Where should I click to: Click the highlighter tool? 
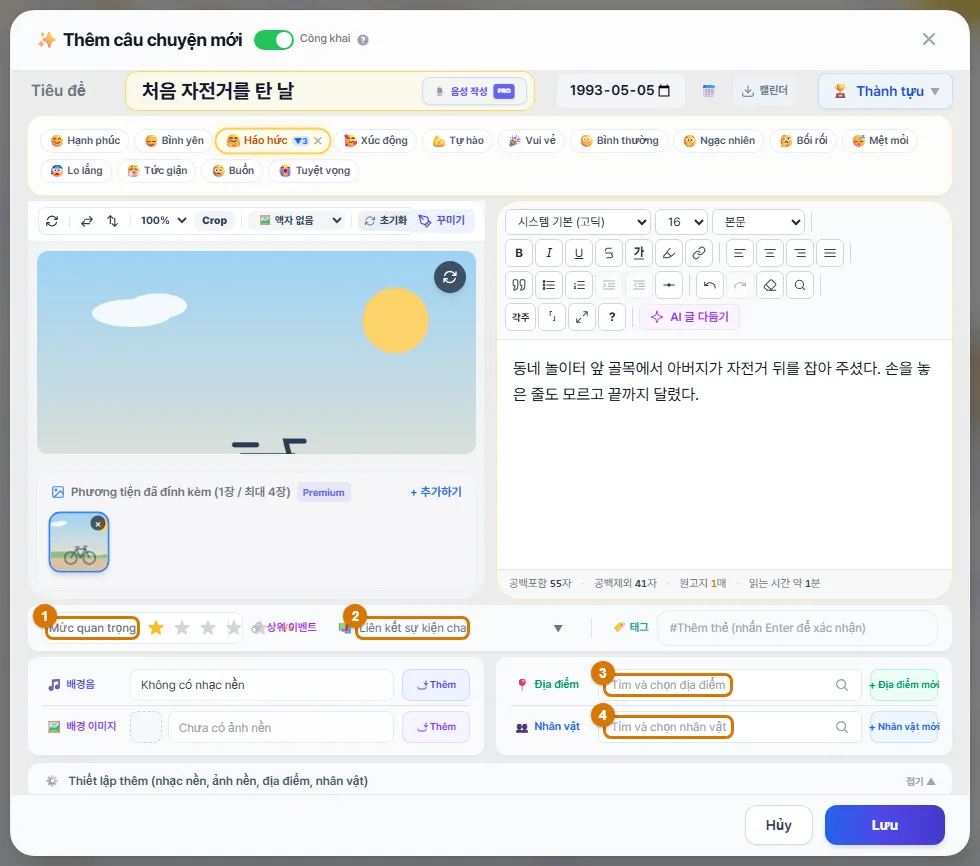pos(669,253)
